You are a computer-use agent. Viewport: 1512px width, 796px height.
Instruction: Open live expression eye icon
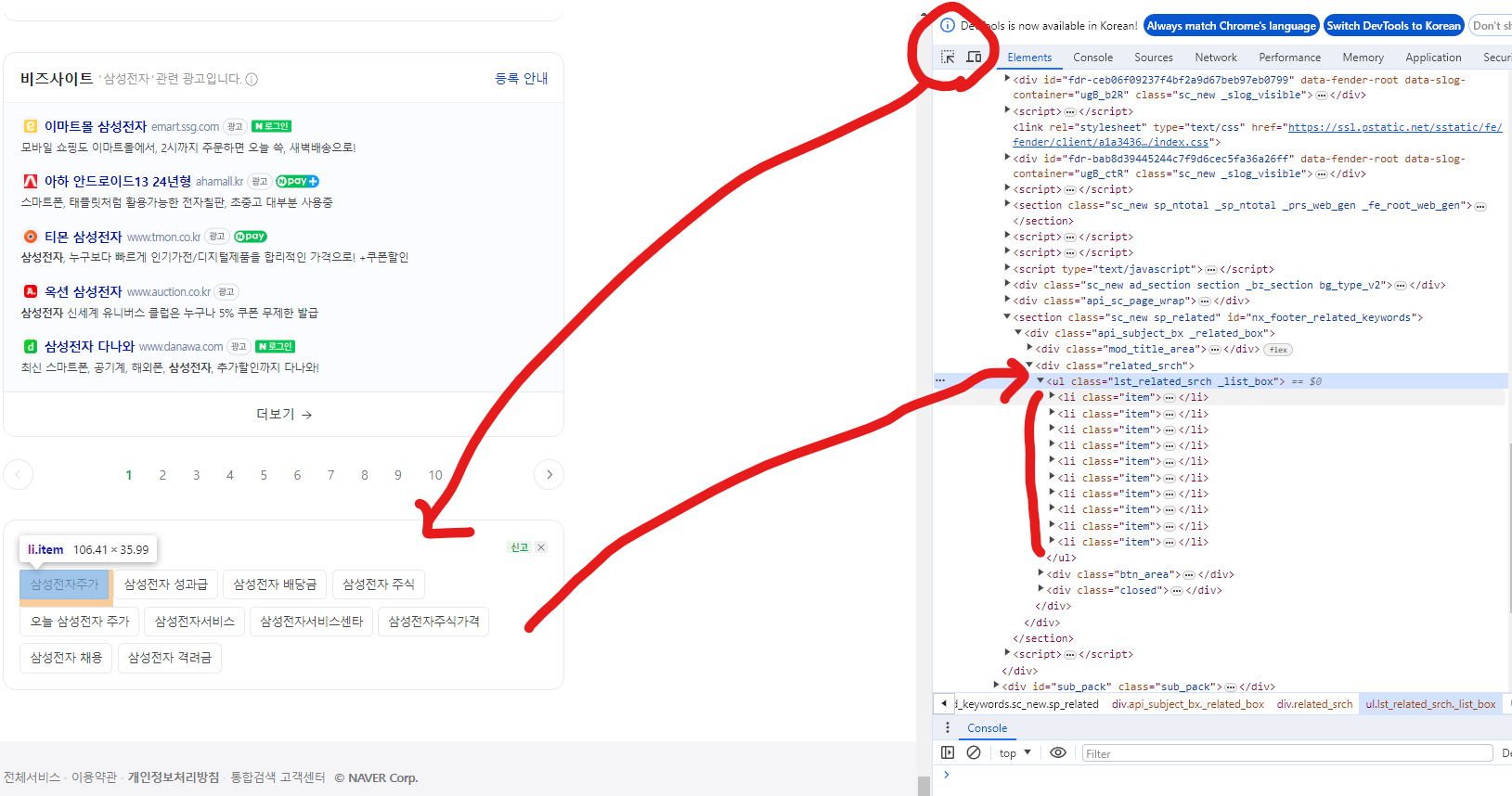pos(1058,752)
